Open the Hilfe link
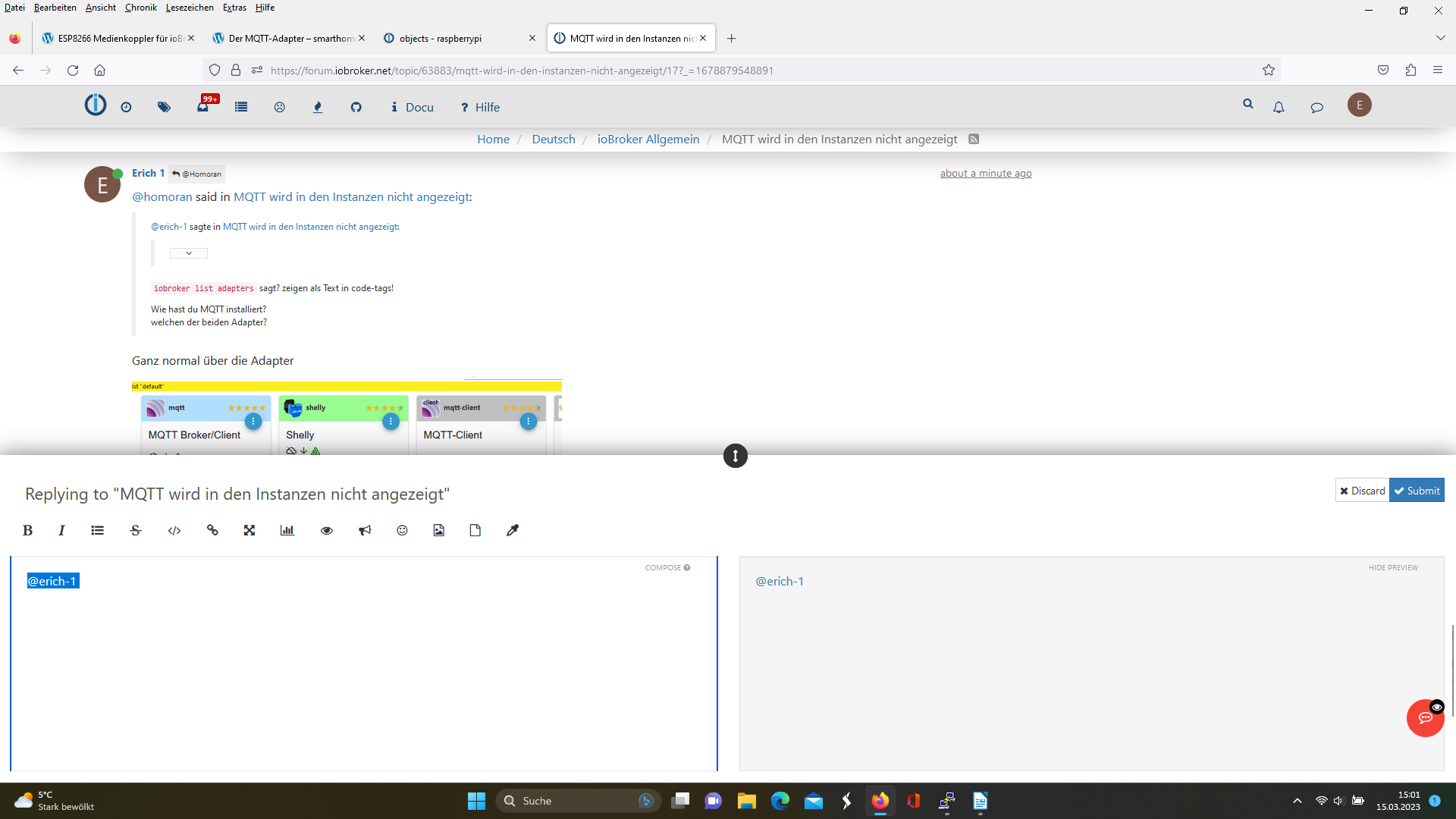1456x819 pixels. click(x=480, y=108)
